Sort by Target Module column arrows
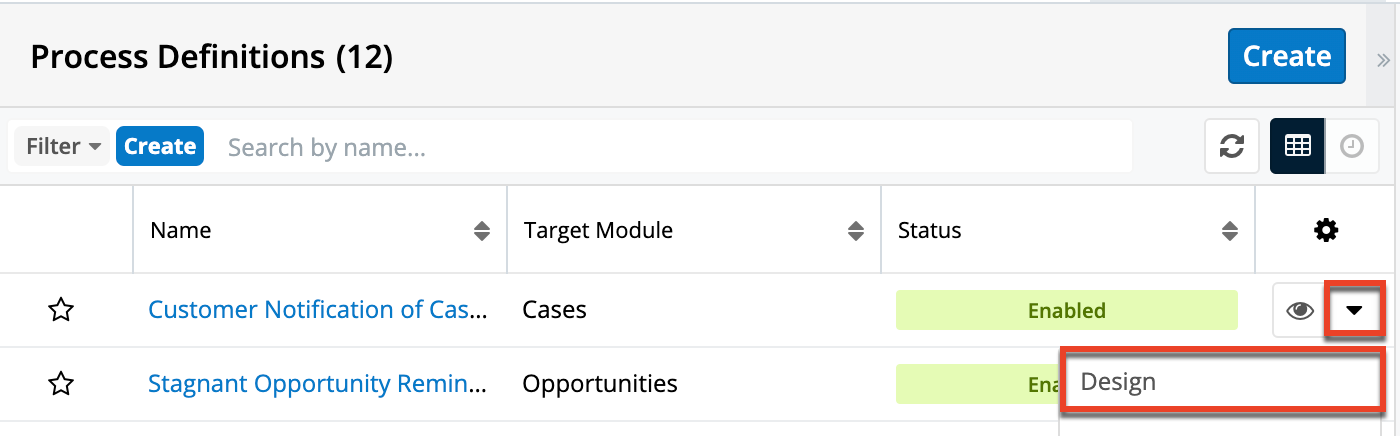This screenshot has width=1400, height=436. coord(856,231)
